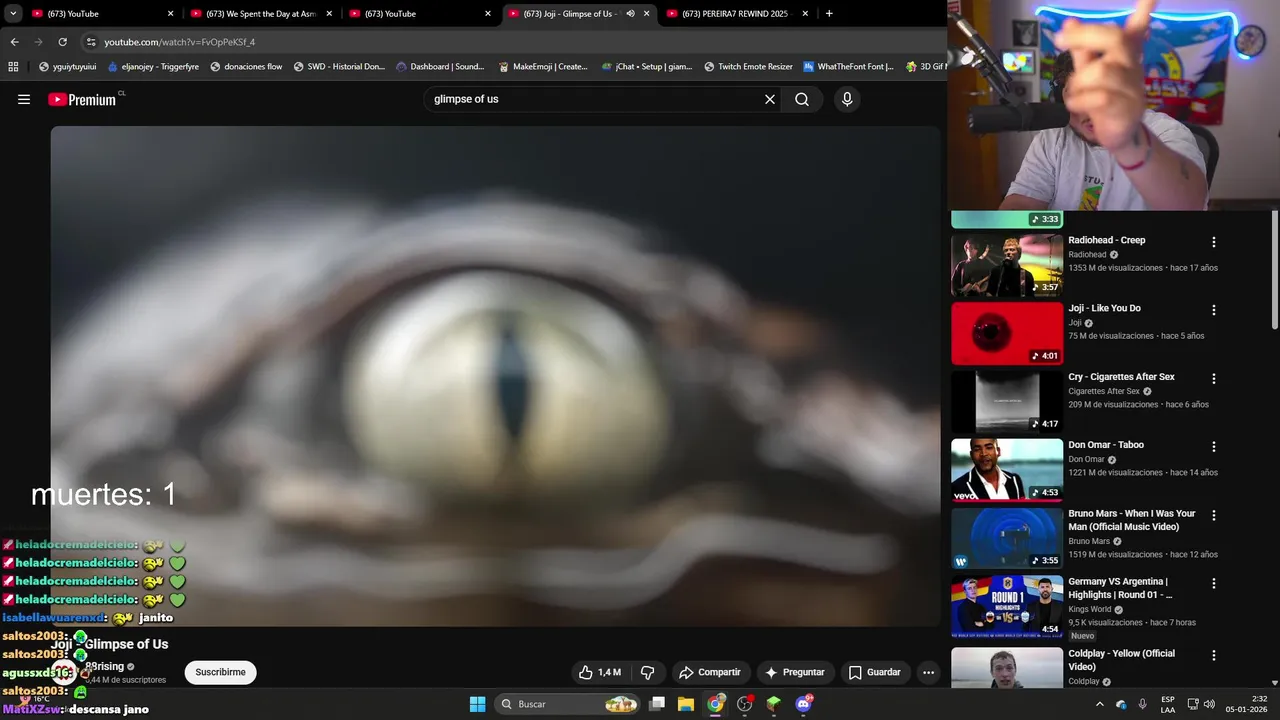Click the Preguntar AI button
Image resolution: width=1280 pixels, height=720 pixels.
pyautogui.click(x=795, y=672)
